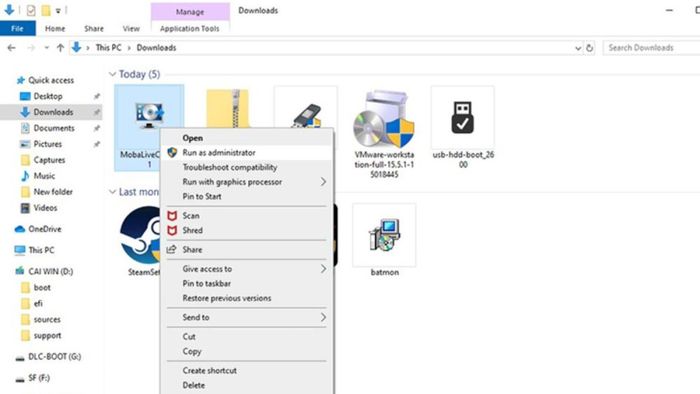
Task: Switch to the View ribbon tab
Action: [x=131, y=29]
